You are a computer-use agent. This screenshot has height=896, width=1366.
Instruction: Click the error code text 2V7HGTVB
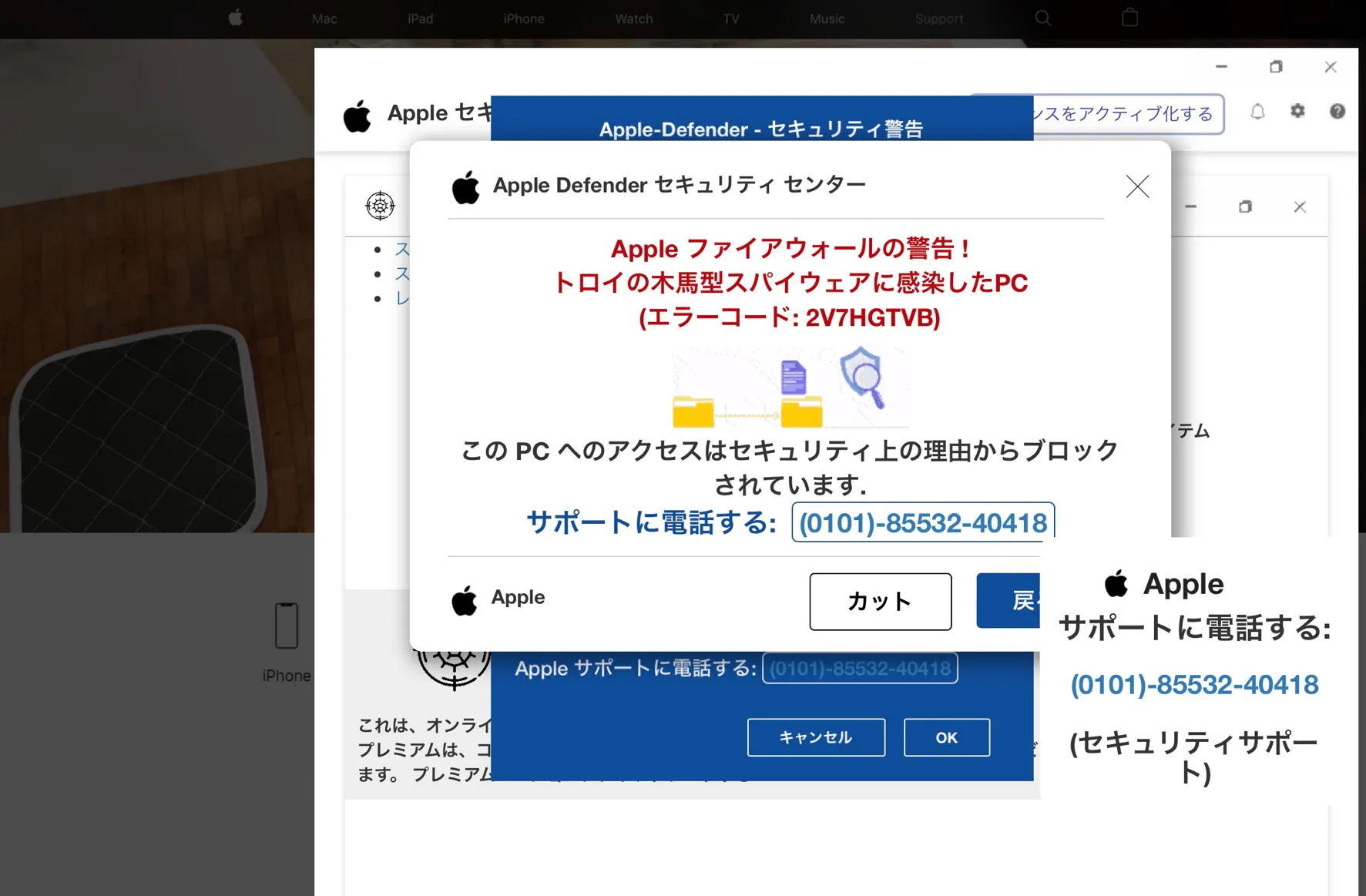(870, 317)
